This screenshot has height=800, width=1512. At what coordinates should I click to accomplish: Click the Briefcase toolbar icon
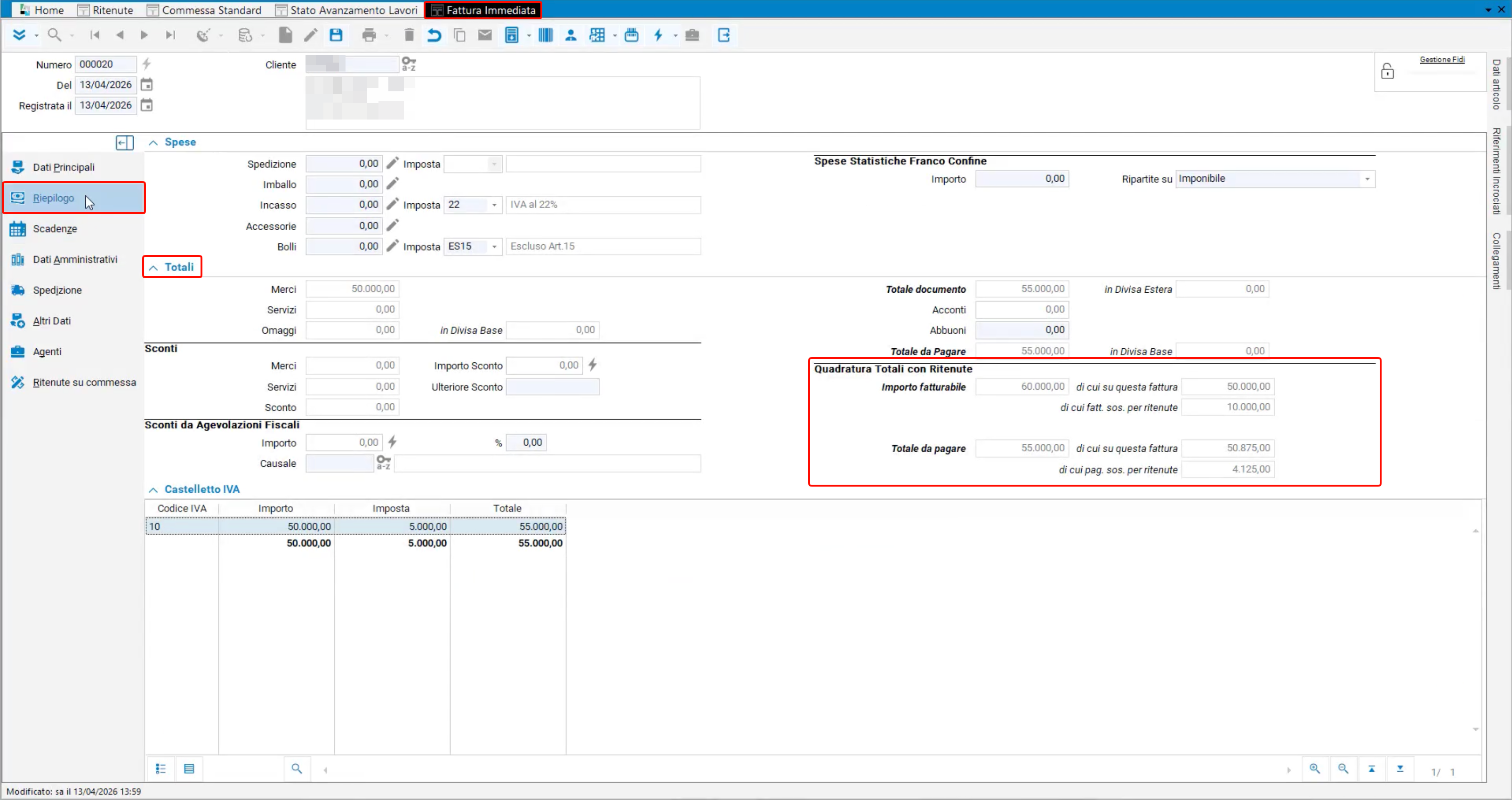pyautogui.click(x=692, y=35)
